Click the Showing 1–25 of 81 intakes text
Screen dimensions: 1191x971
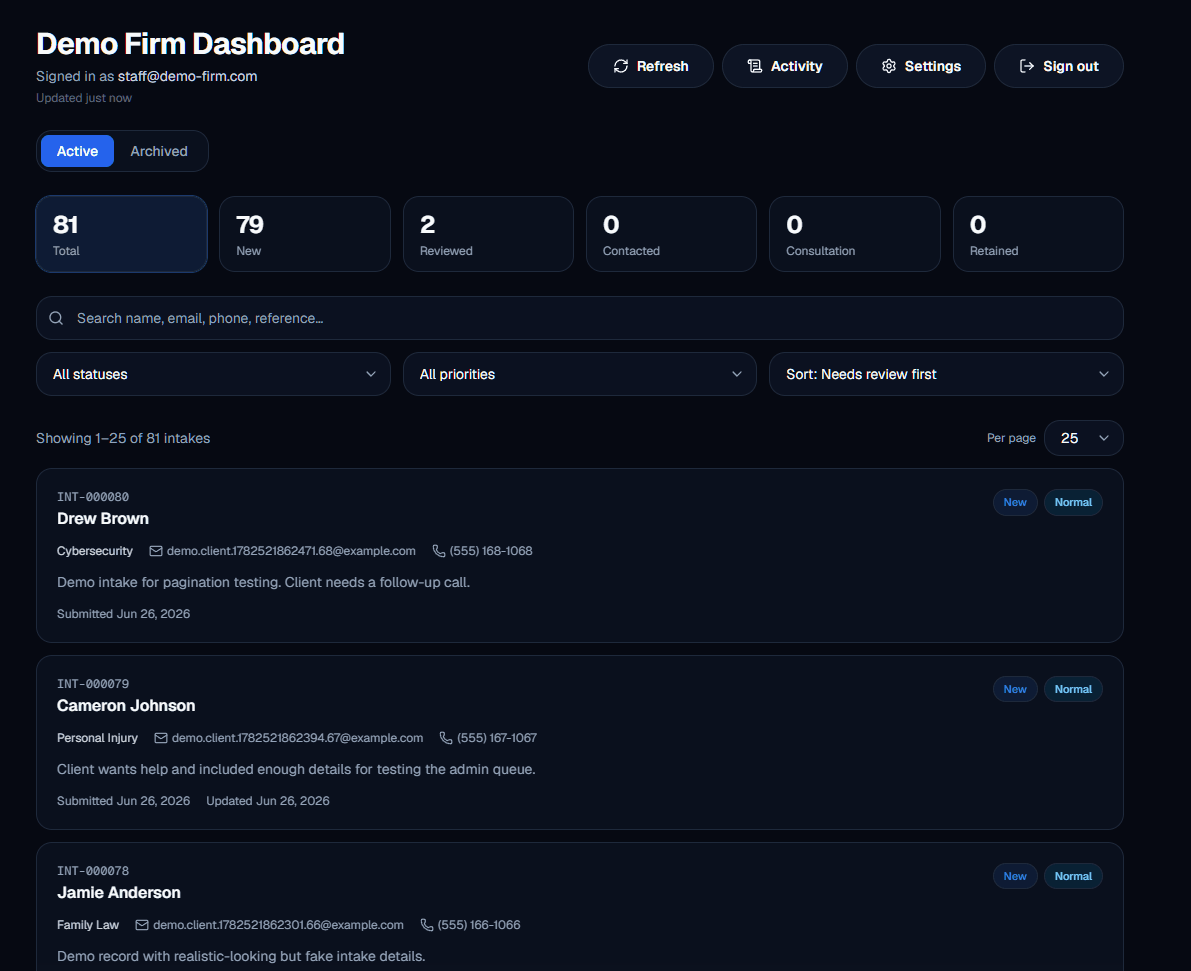point(123,438)
